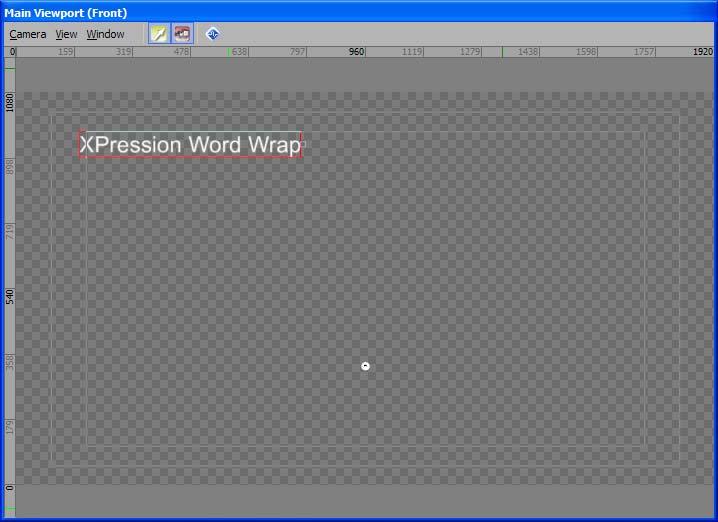Click the blue diamond toolbar icon
The image size is (718, 522).
[x=212, y=34]
